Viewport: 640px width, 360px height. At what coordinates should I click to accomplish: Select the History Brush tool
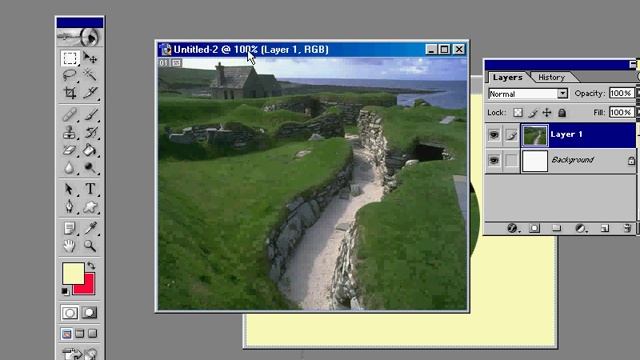click(90, 132)
